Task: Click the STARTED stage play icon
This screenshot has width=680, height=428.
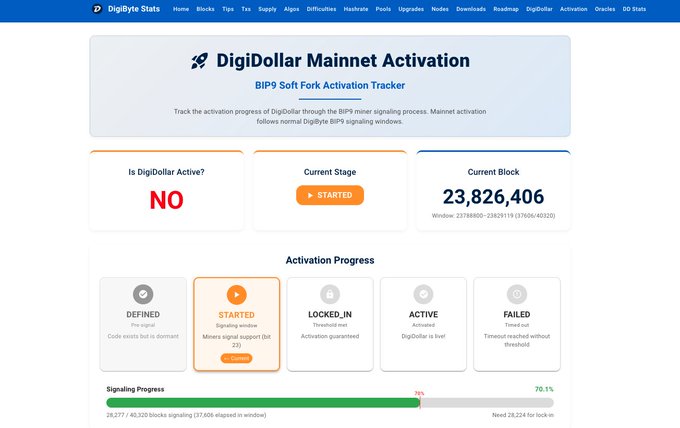Action: pos(236,295)
